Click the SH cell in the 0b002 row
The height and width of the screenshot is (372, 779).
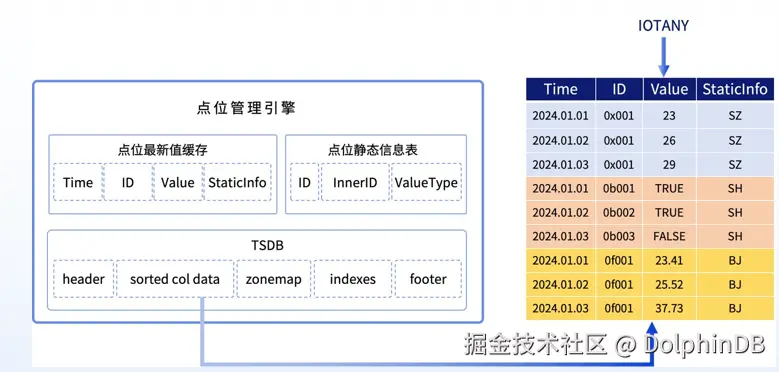[735, 213]
